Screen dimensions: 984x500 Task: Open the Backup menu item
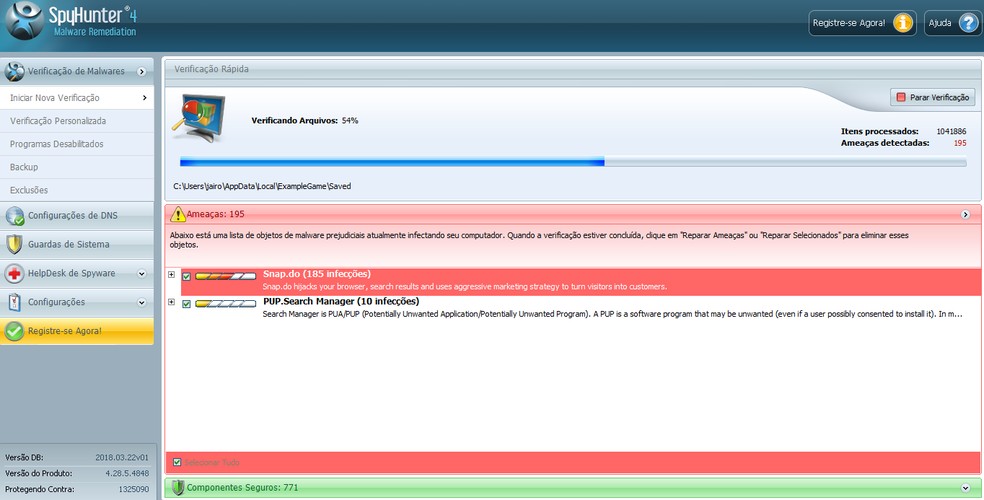77,168
